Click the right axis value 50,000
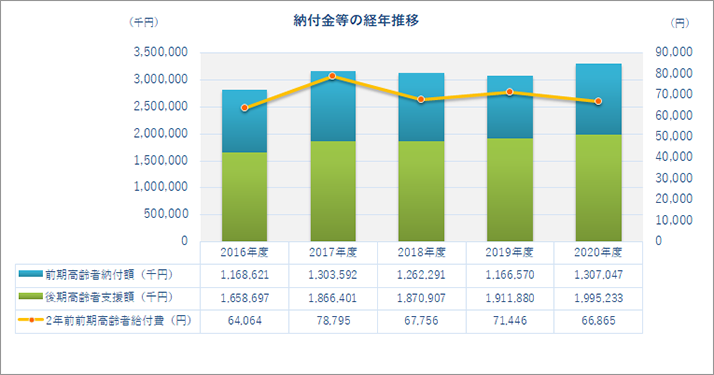 [x=674, y=136]
